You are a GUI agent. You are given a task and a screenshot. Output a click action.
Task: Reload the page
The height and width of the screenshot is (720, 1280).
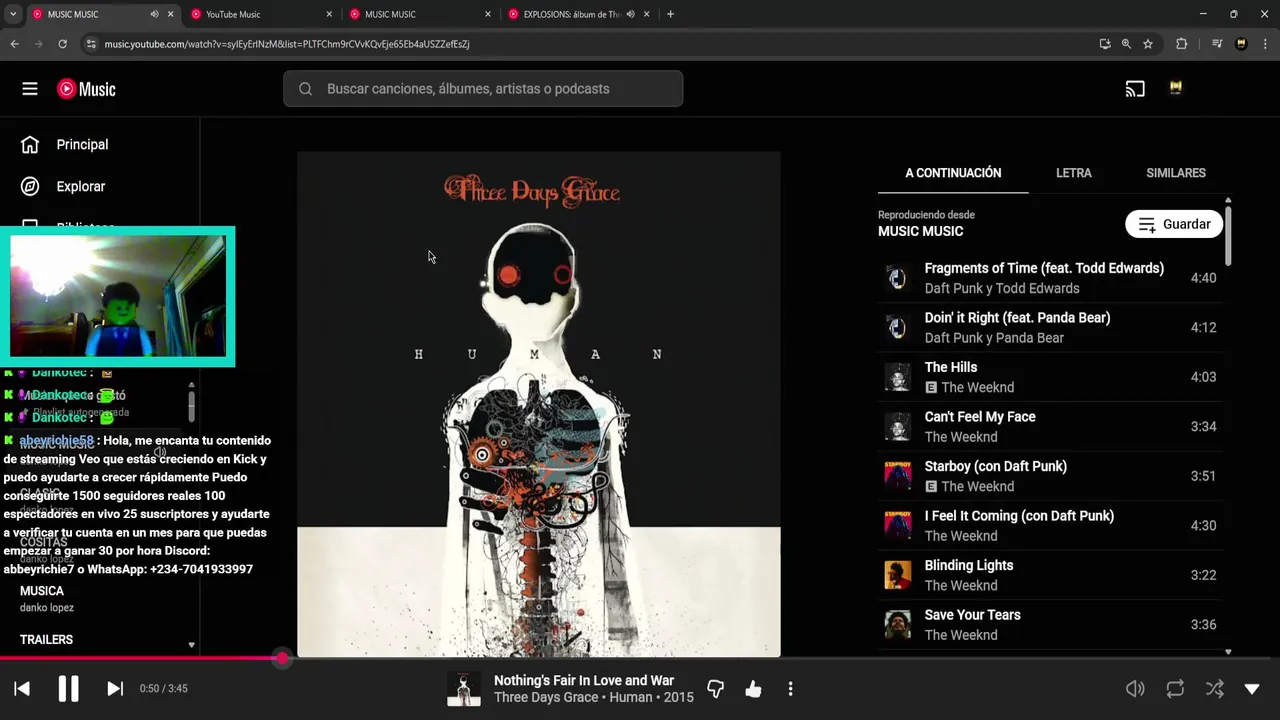point(62,44)
